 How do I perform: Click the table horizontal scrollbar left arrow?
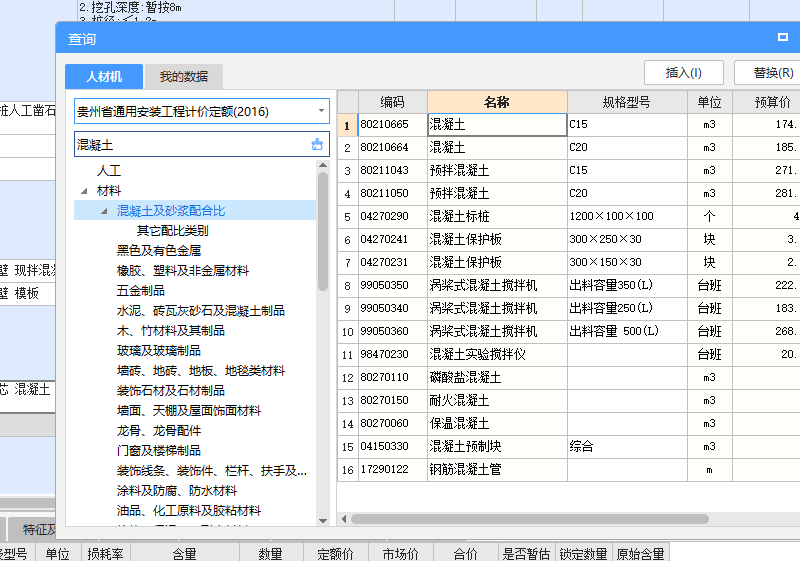[344, 519]
